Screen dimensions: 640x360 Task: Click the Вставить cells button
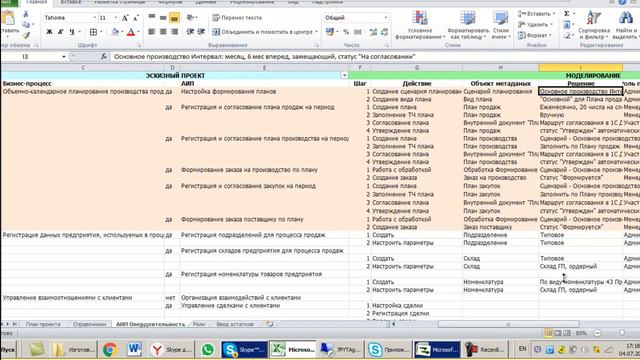point(536,14)
